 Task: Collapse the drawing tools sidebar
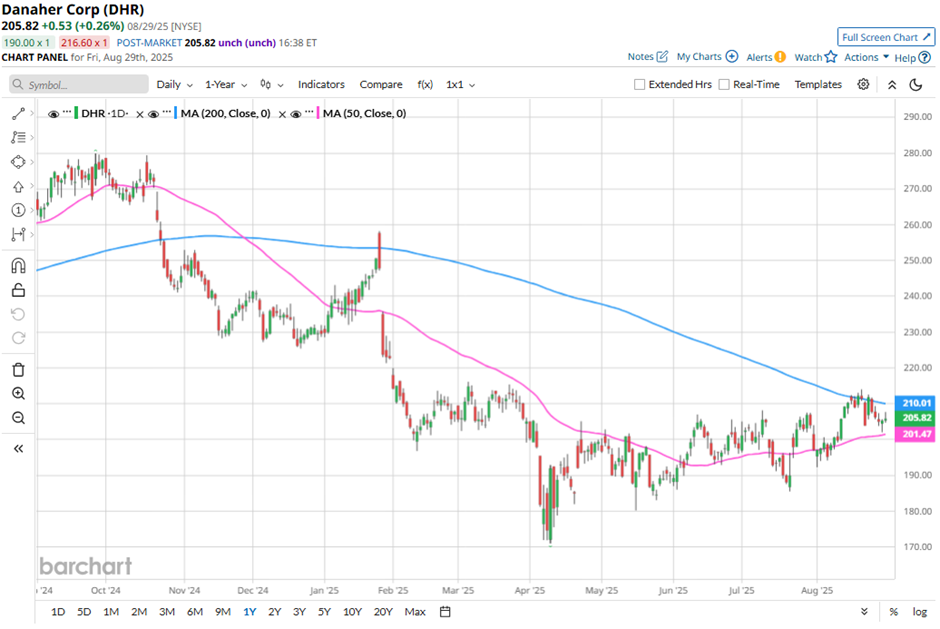tap(18, 449)
